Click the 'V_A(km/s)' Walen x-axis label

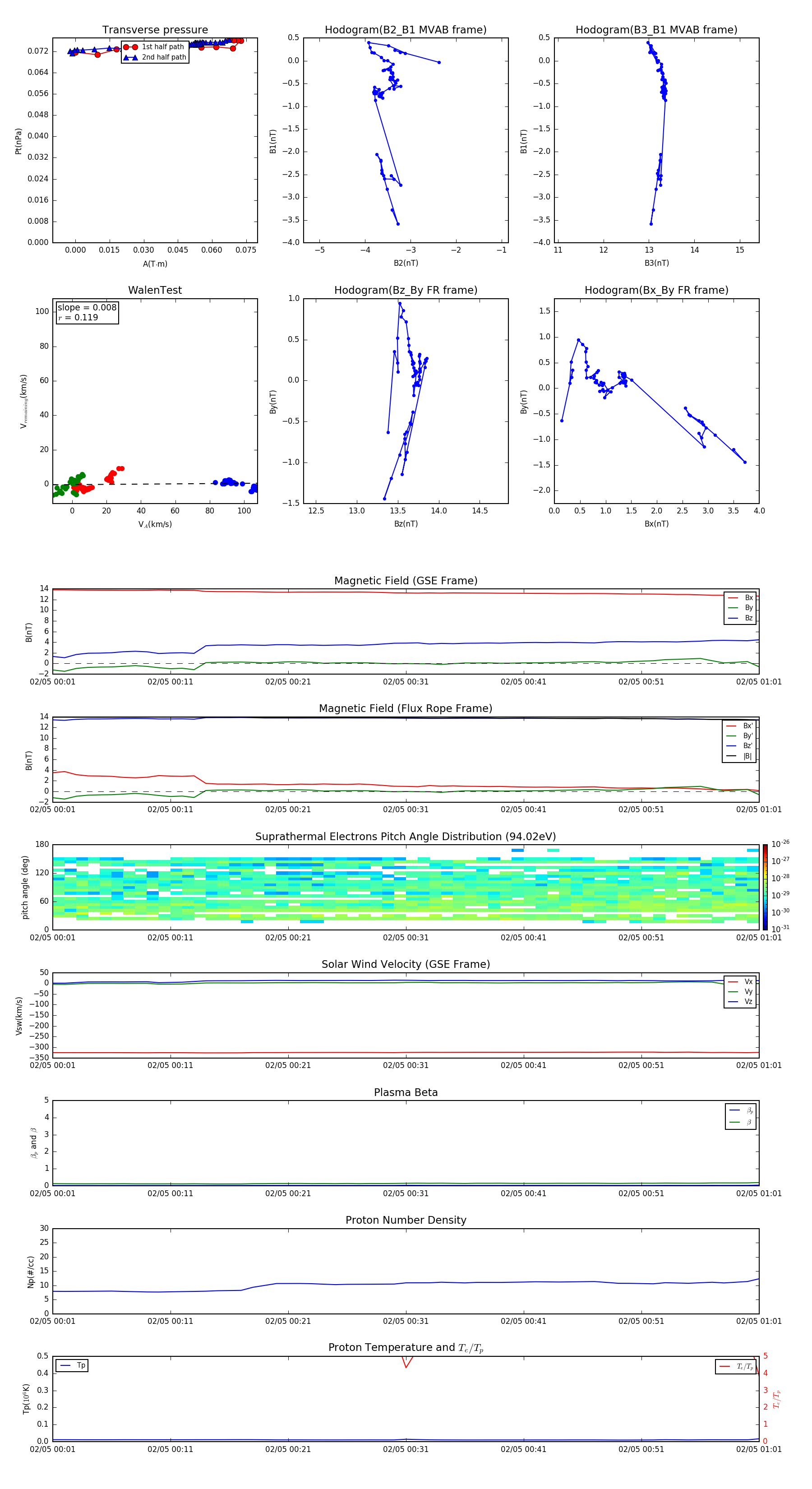pyautogui.click(x=155, y=524)
